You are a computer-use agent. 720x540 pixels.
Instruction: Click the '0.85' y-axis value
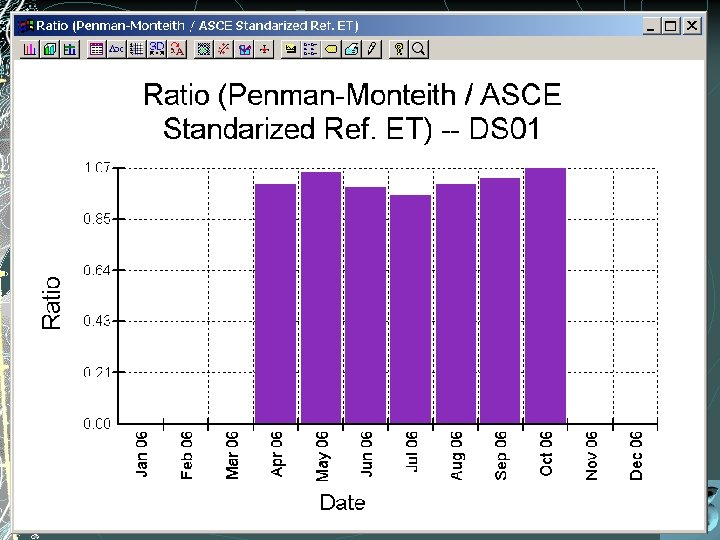tap(97, 219)
